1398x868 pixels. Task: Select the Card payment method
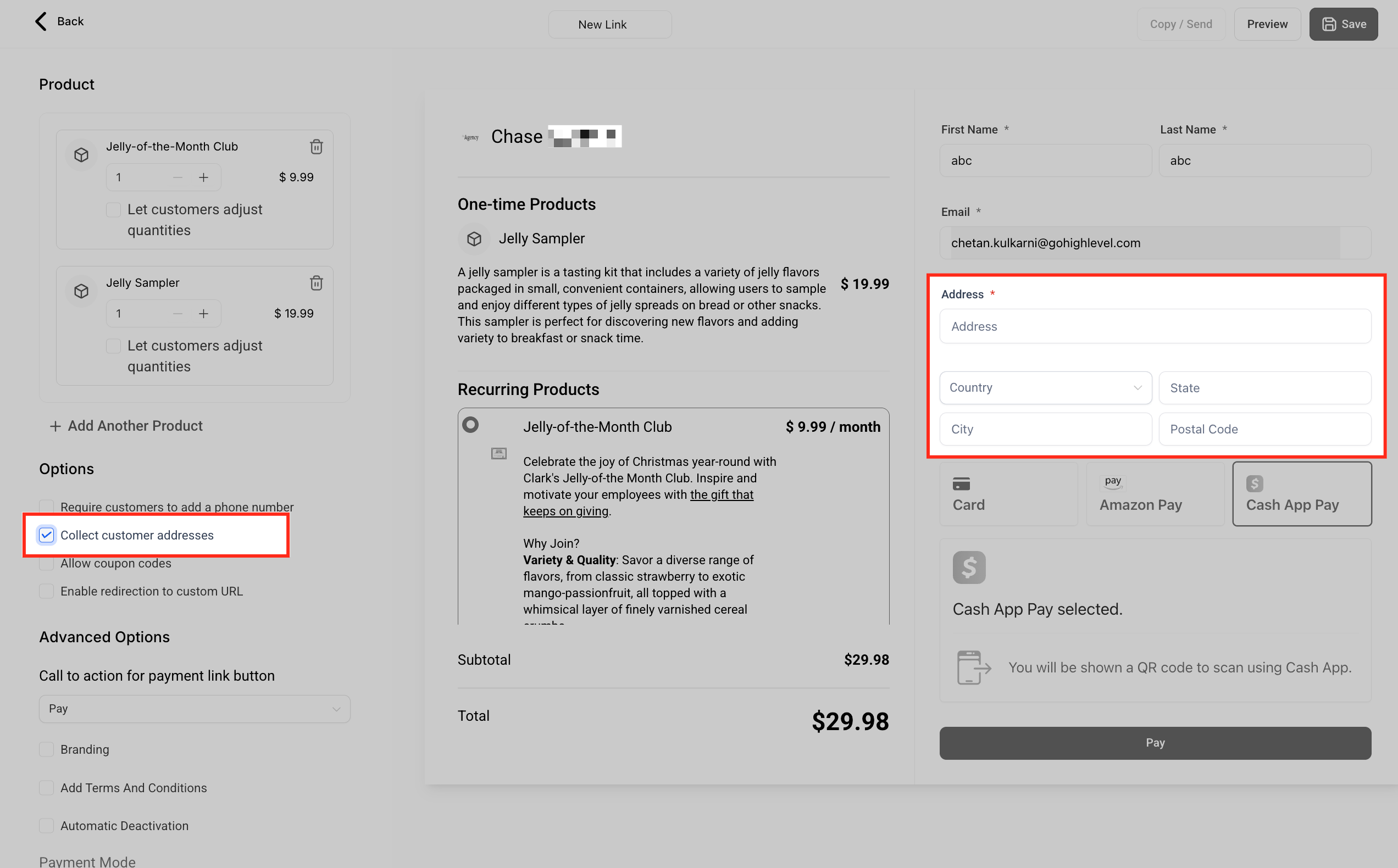coord(1008,494)
